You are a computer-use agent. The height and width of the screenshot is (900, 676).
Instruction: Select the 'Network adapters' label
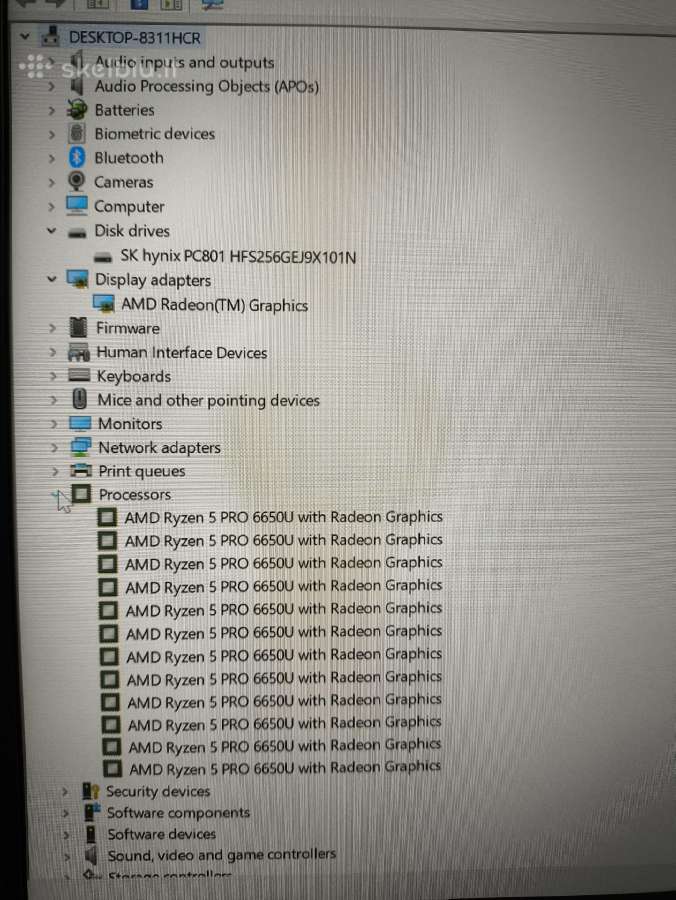(160, 447)
